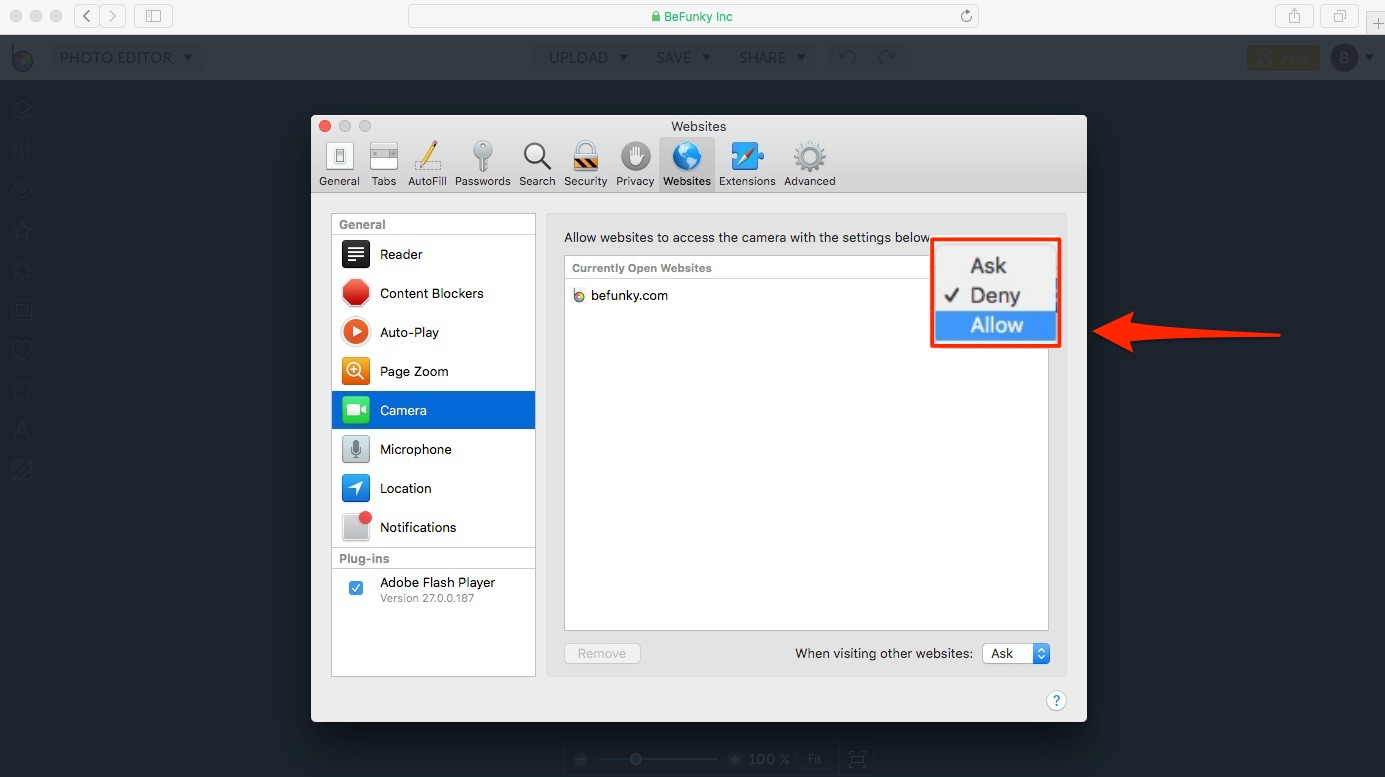Open the Security preferences tab
Screen dimensions: 1385x777
(585, 164)
